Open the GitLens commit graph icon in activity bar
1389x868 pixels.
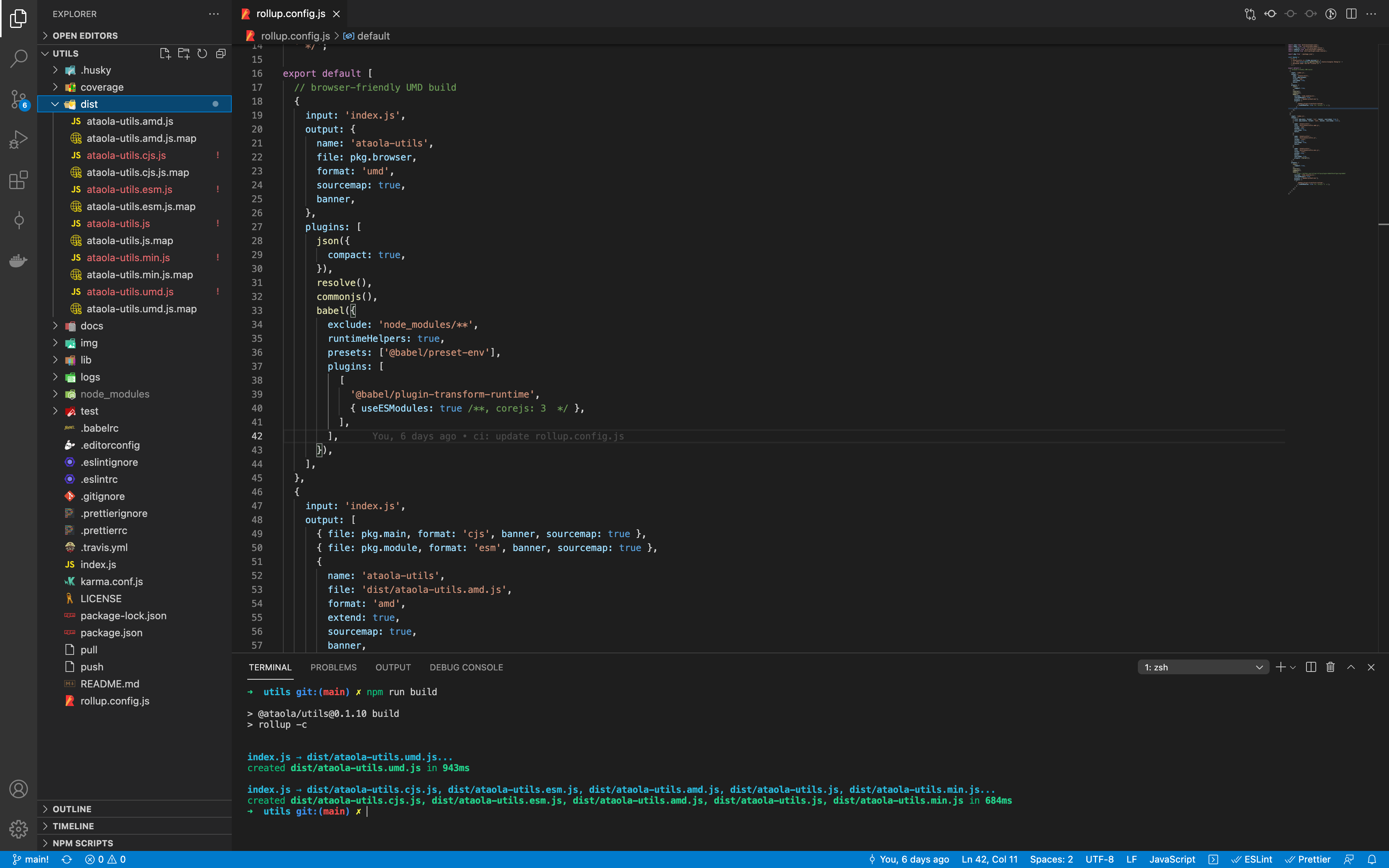[18, 220]
